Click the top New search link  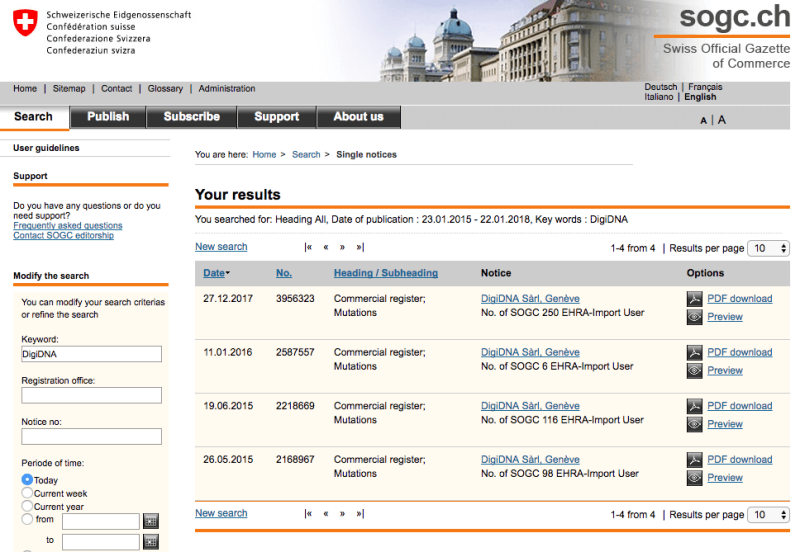click(x=221, y=247)
